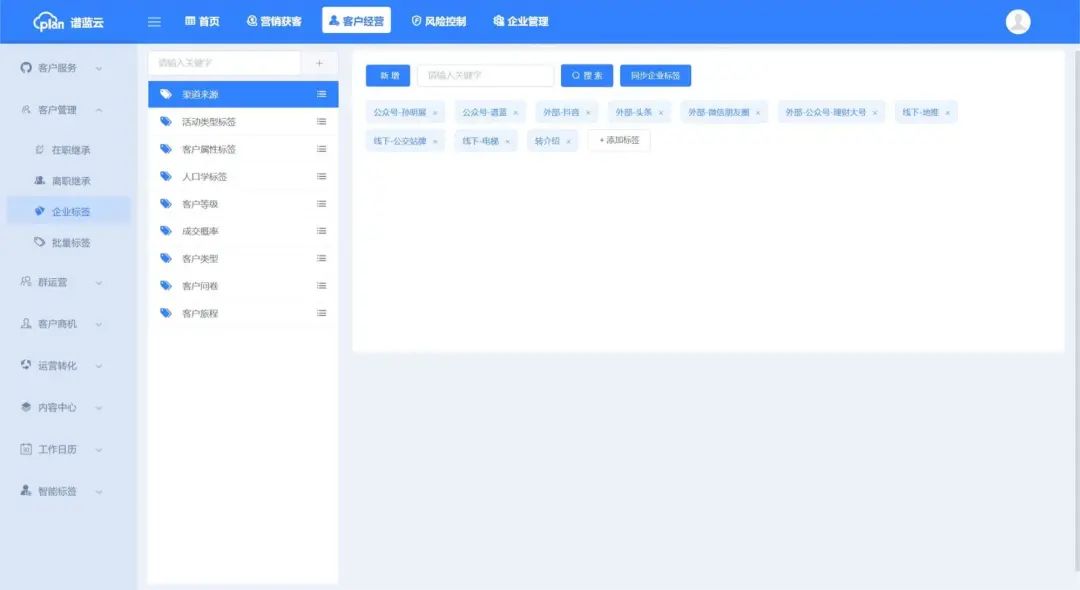Image resolution: width=1080 pixels, height=590 pixels.
Task: Open list menu icon for 活动类型标签
Action: point(321,122)
